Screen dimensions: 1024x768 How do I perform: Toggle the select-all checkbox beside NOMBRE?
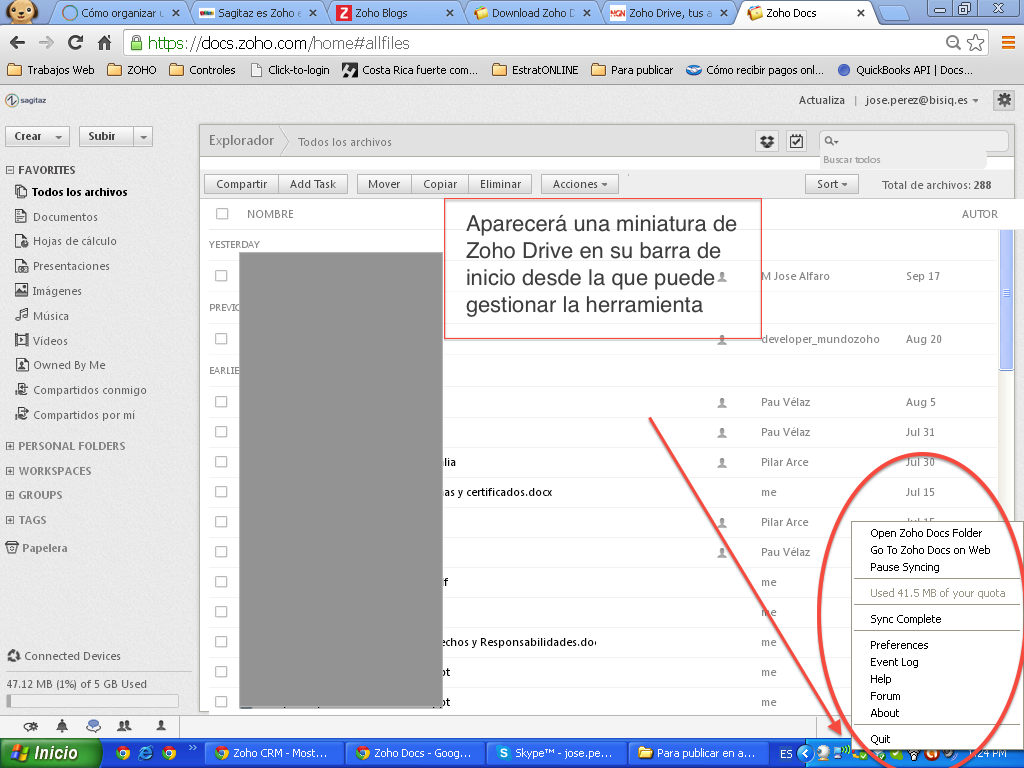[x=222, y=214]
